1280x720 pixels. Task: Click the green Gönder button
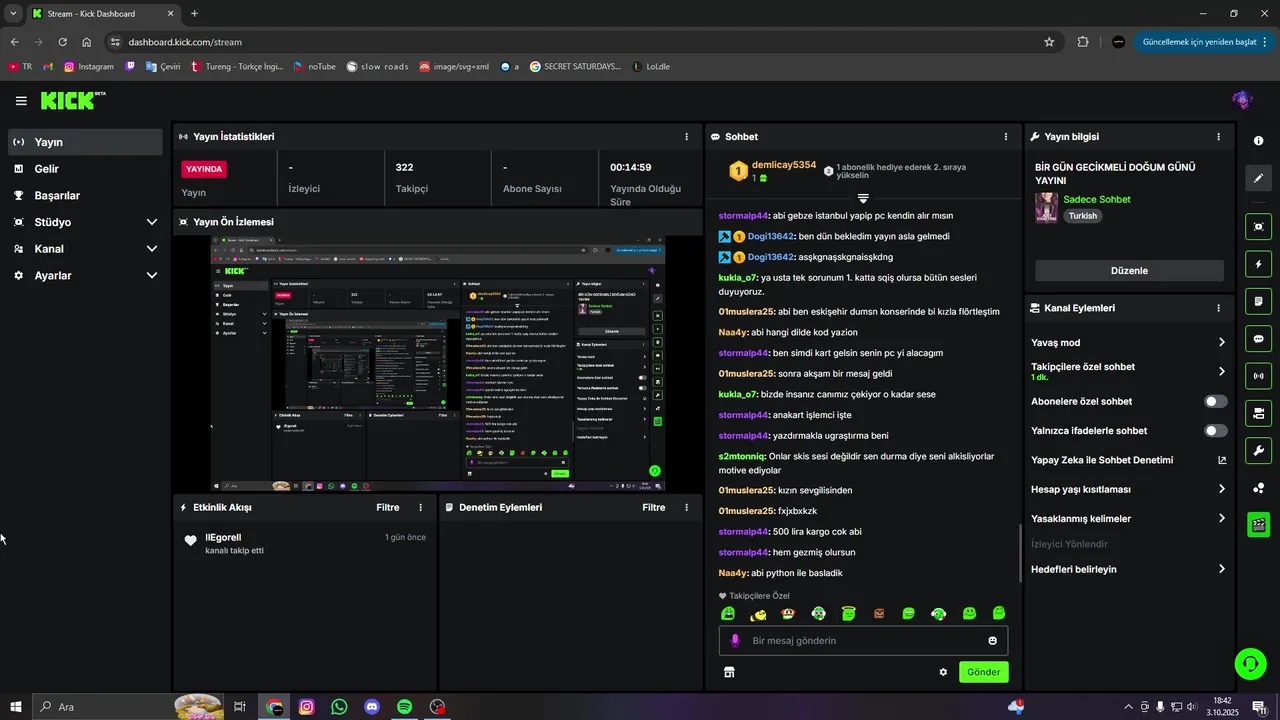tap(983, 672)
